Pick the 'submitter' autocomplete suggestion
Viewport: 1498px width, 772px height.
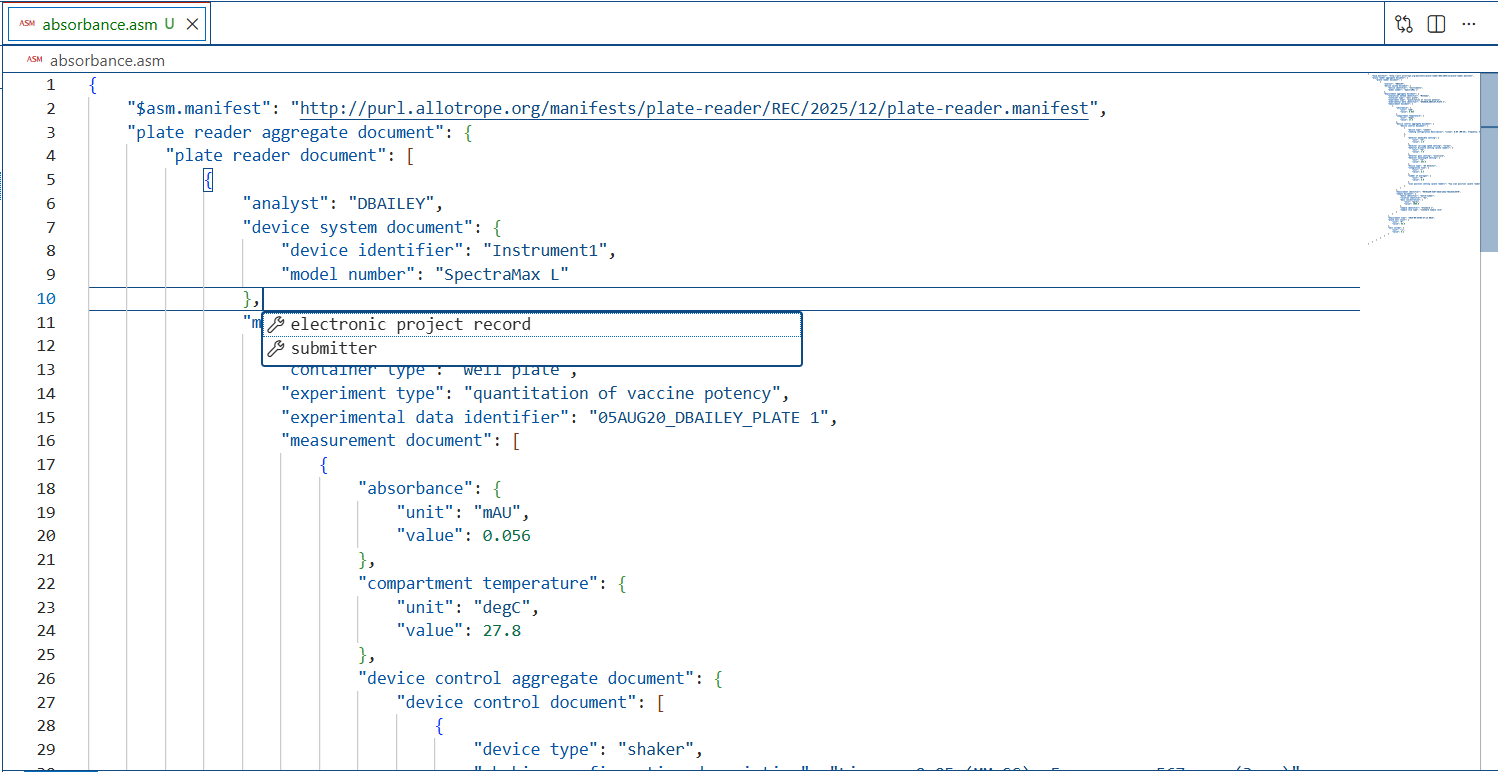click(334, 349)
